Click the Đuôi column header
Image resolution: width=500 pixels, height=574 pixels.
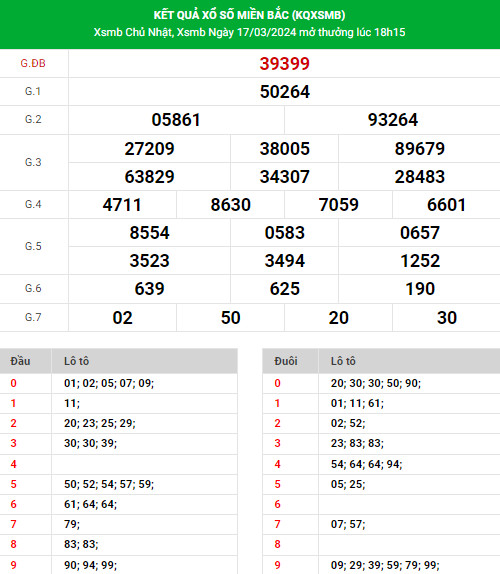[286, 361]
